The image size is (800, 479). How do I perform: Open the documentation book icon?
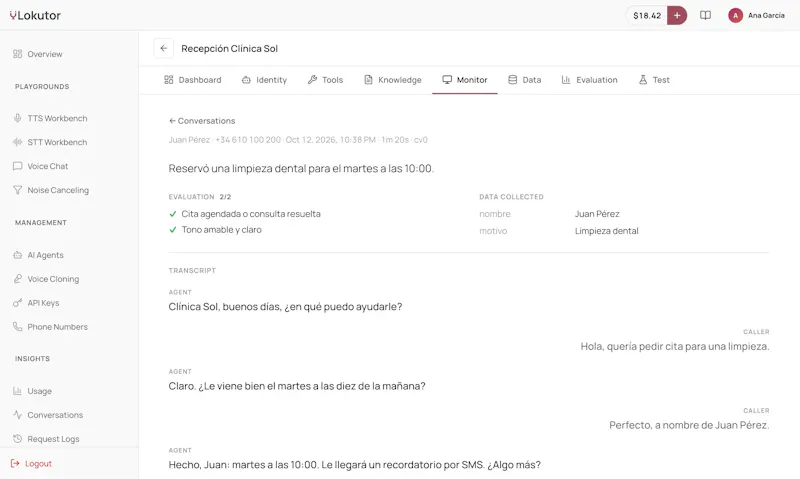pyautogui.click(x=705, y=15)
